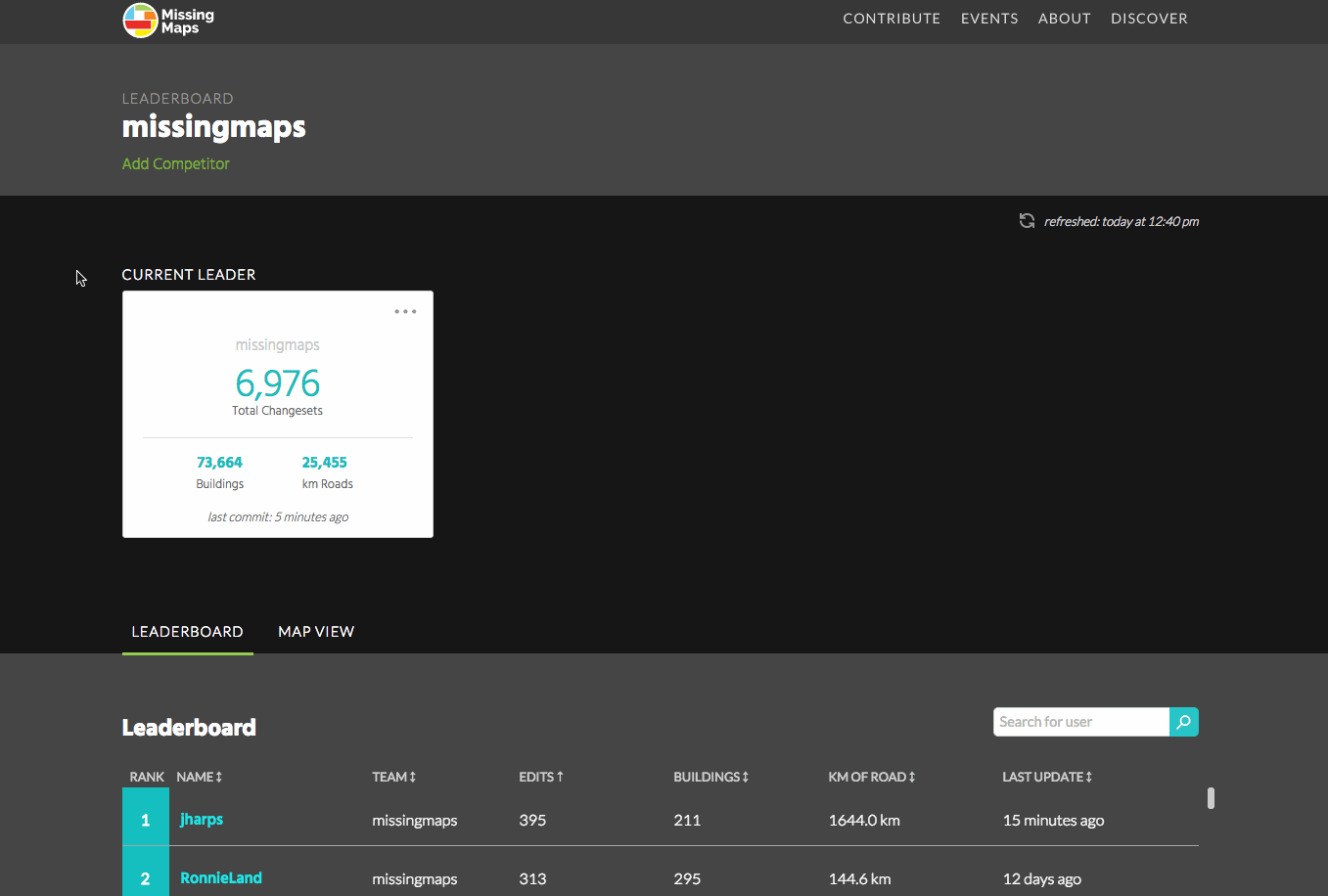Click the 395 edits cell
1328x896 pixels.
[532, 821]
